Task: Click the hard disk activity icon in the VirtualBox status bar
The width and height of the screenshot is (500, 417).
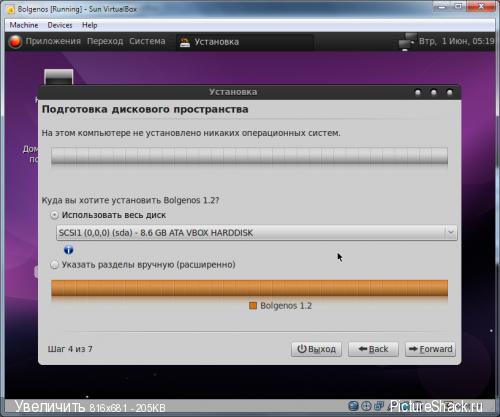Action: 353,406
